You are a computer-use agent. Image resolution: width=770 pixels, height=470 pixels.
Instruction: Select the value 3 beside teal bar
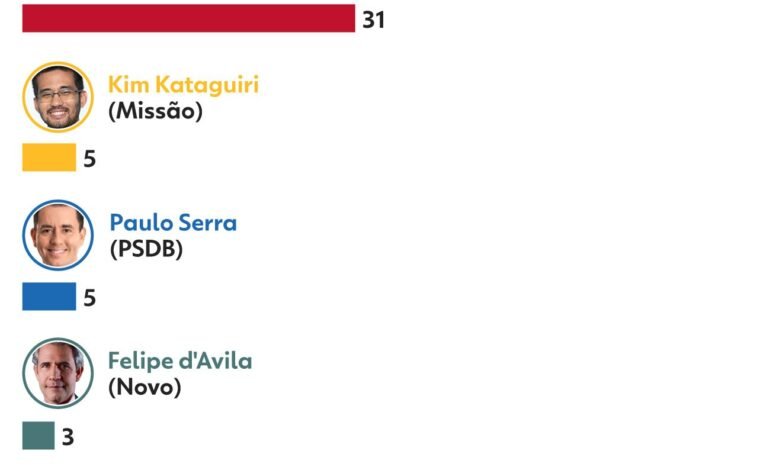click(x=68, y=436)
